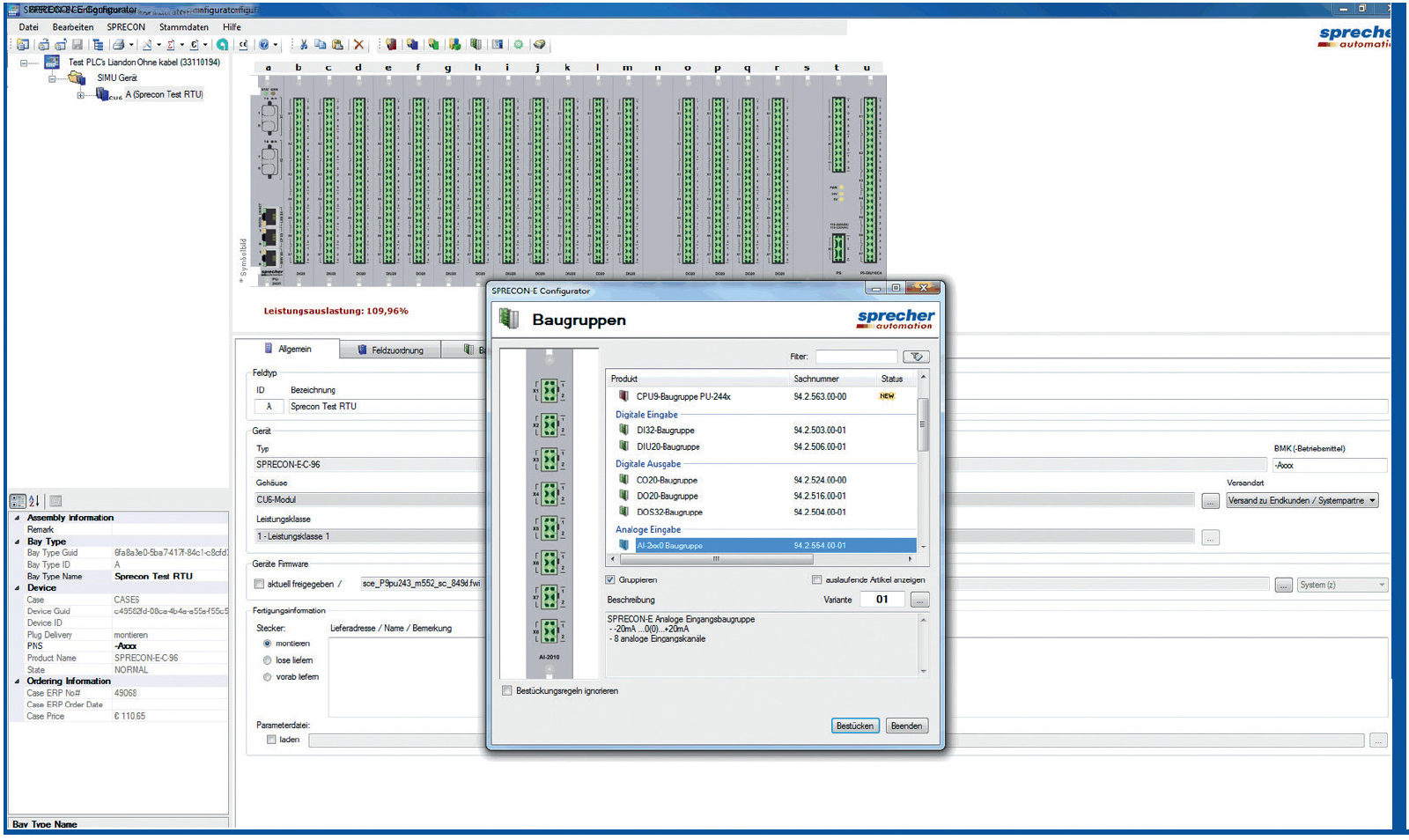Click the floppy disk save icon in toolbar
Screen dimensions: 1409x840
point(77,44)
